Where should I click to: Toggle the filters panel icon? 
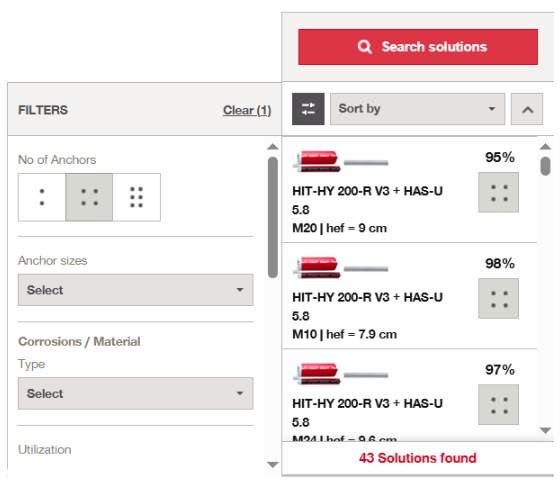coord(308,109)
